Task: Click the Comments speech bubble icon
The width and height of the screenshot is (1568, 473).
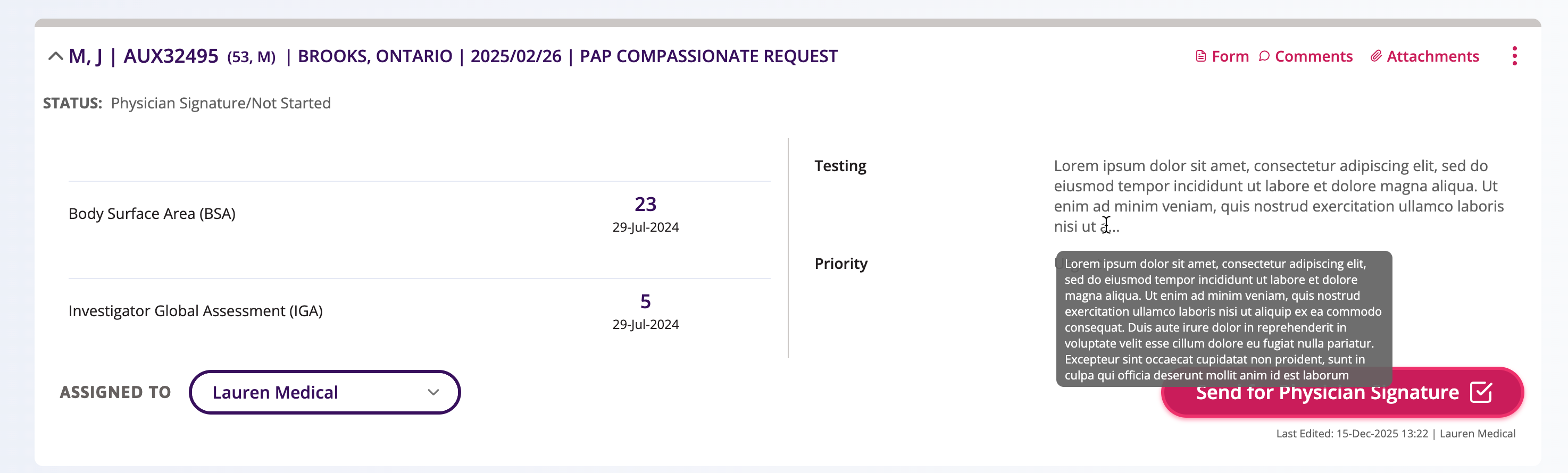Action: point(1264,56)
